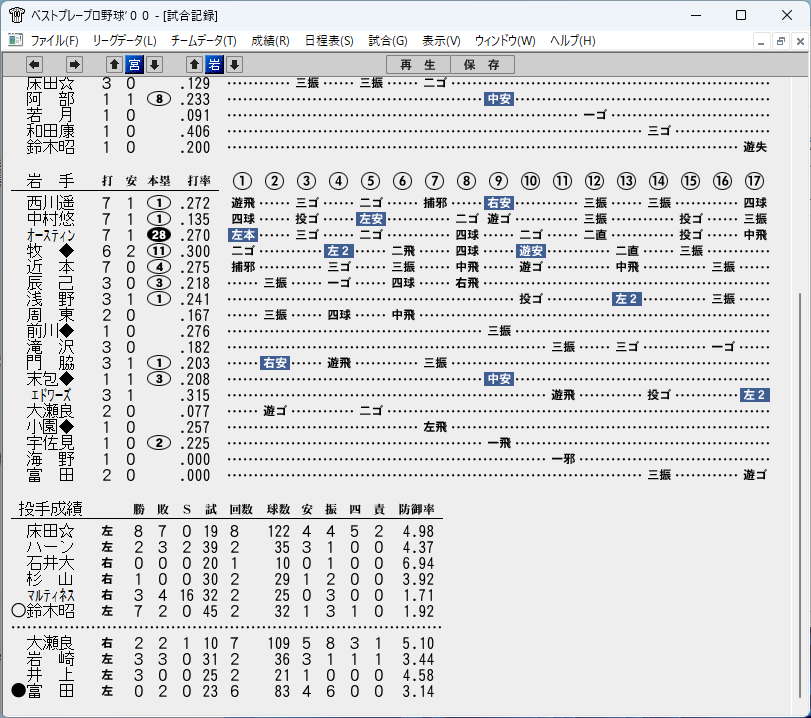Open the ヘルプ(H) menu

click(573, 40)
